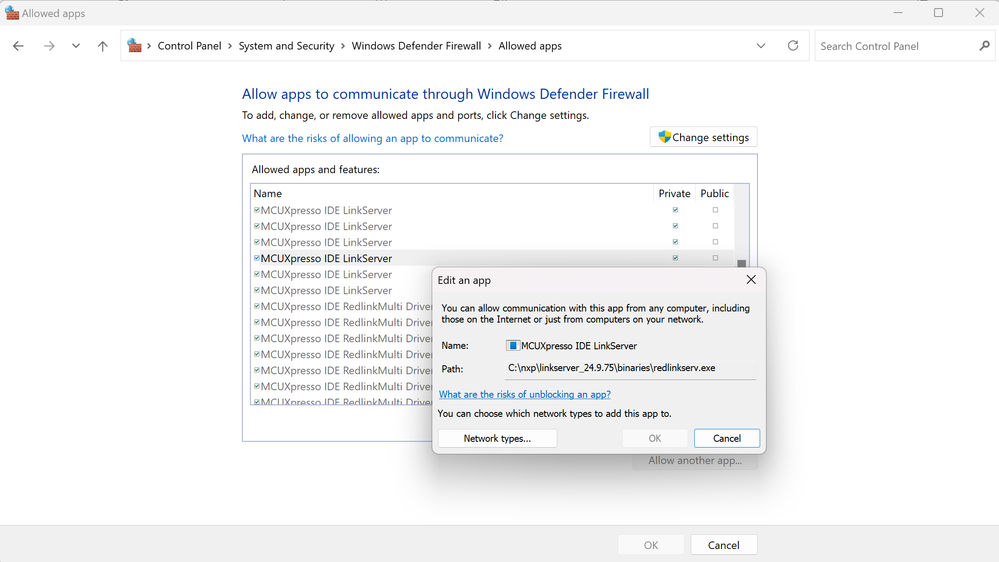Open the recent locations dropdown arrow
Image resolution: width=999 pixels, height=562 pixels.
76,46
